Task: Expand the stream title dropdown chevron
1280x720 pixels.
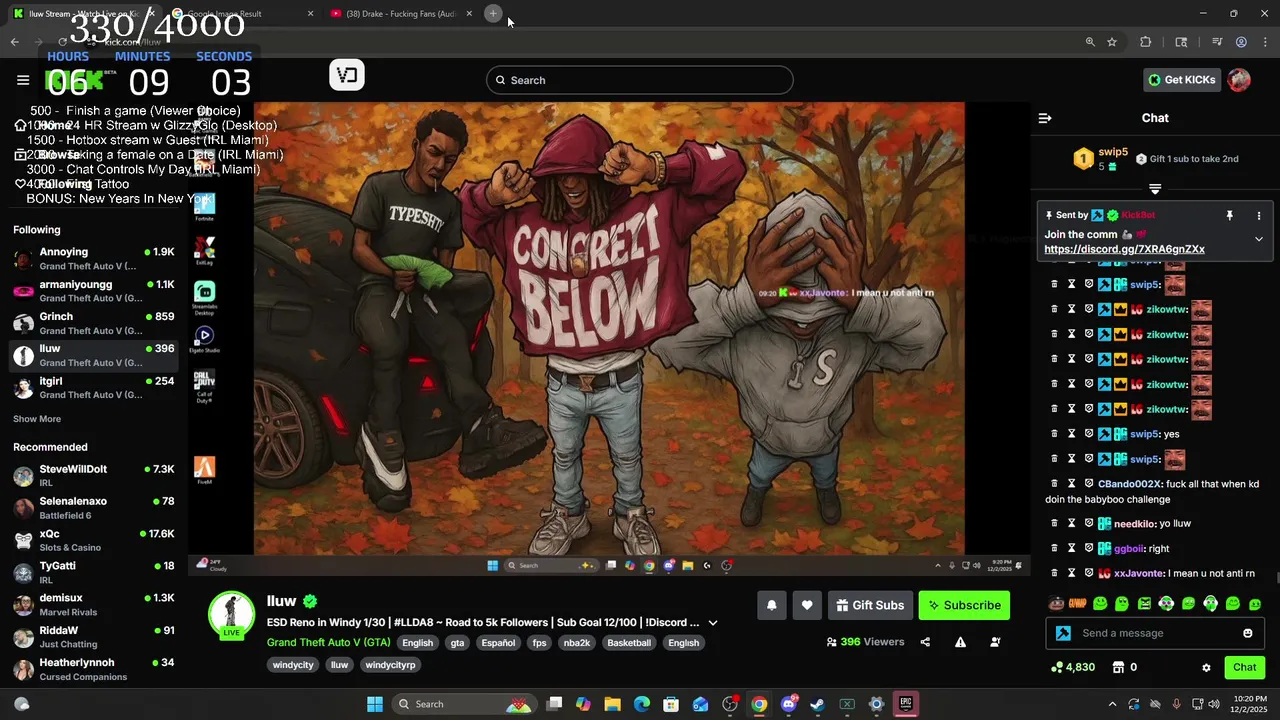Action: tap(713, 623)
